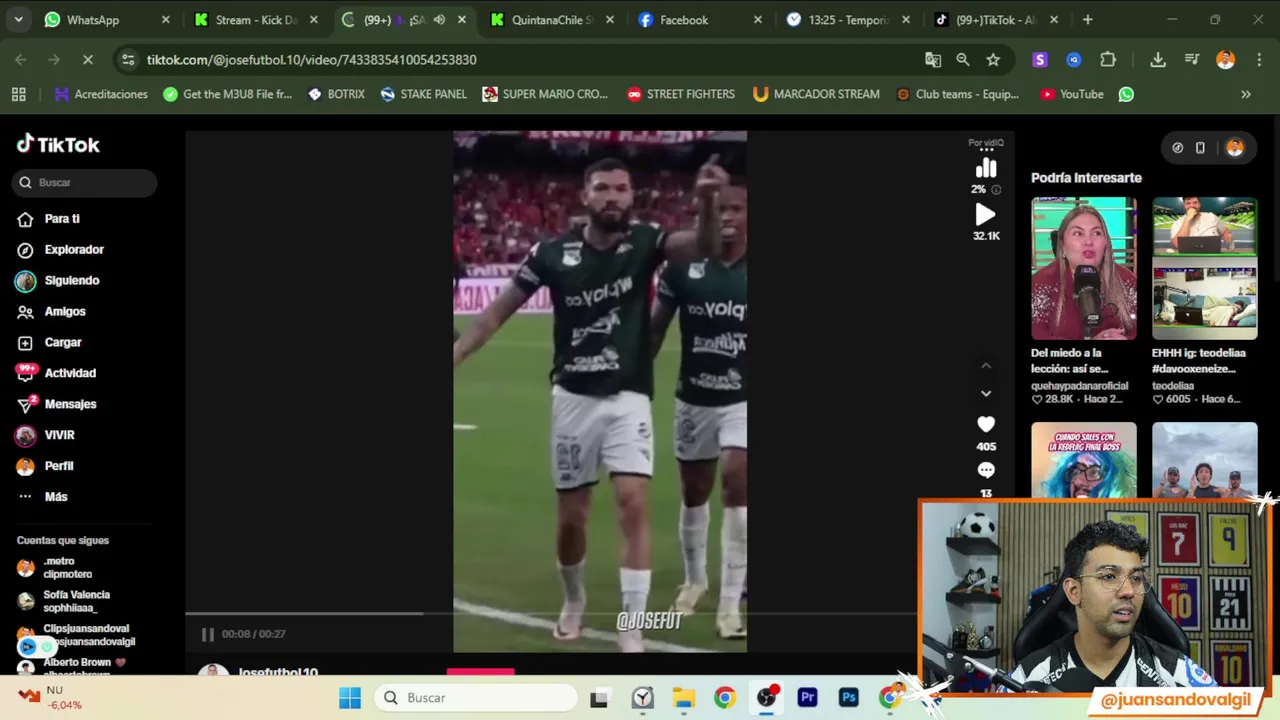
Task: Show more bookmarks with the chevron
Action: coord(1246,94)
